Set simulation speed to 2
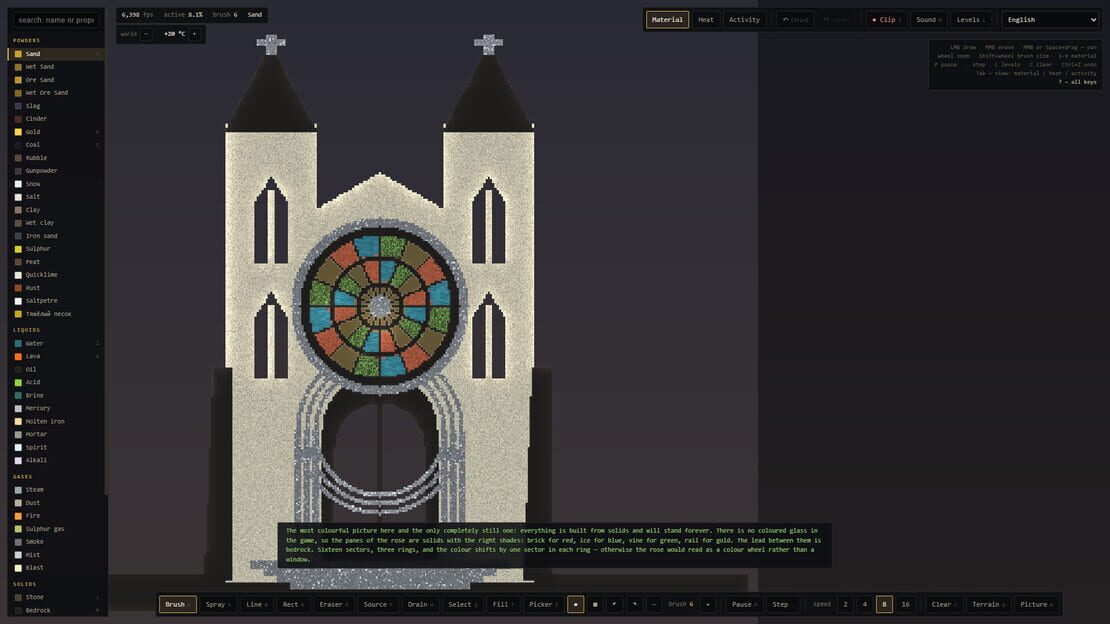The image size is (1110, 624). pyautogui.click(x=845, y=604)
